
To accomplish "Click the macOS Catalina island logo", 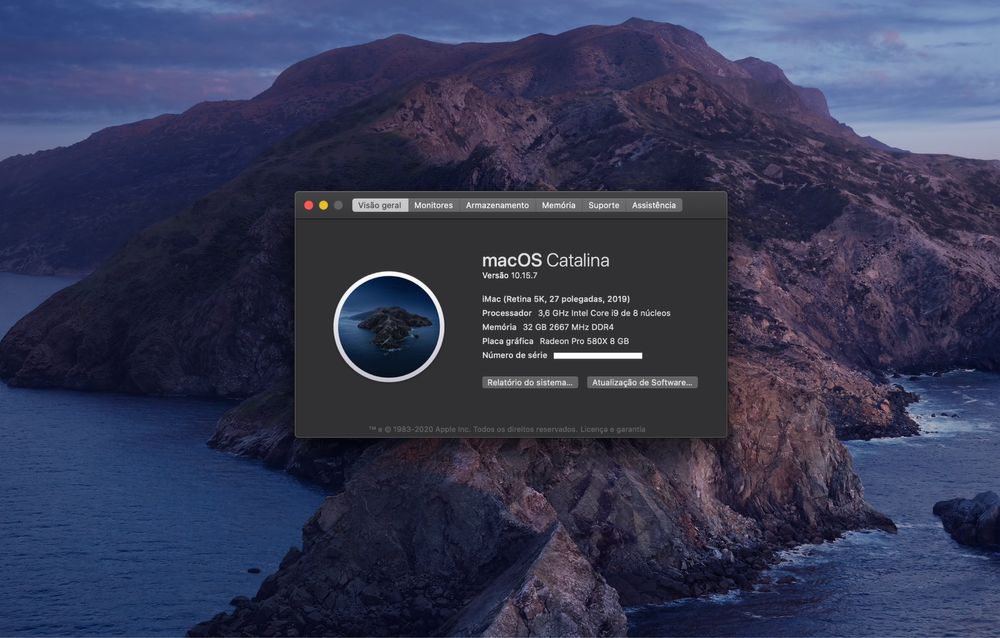I will click(x=389, y=327).
